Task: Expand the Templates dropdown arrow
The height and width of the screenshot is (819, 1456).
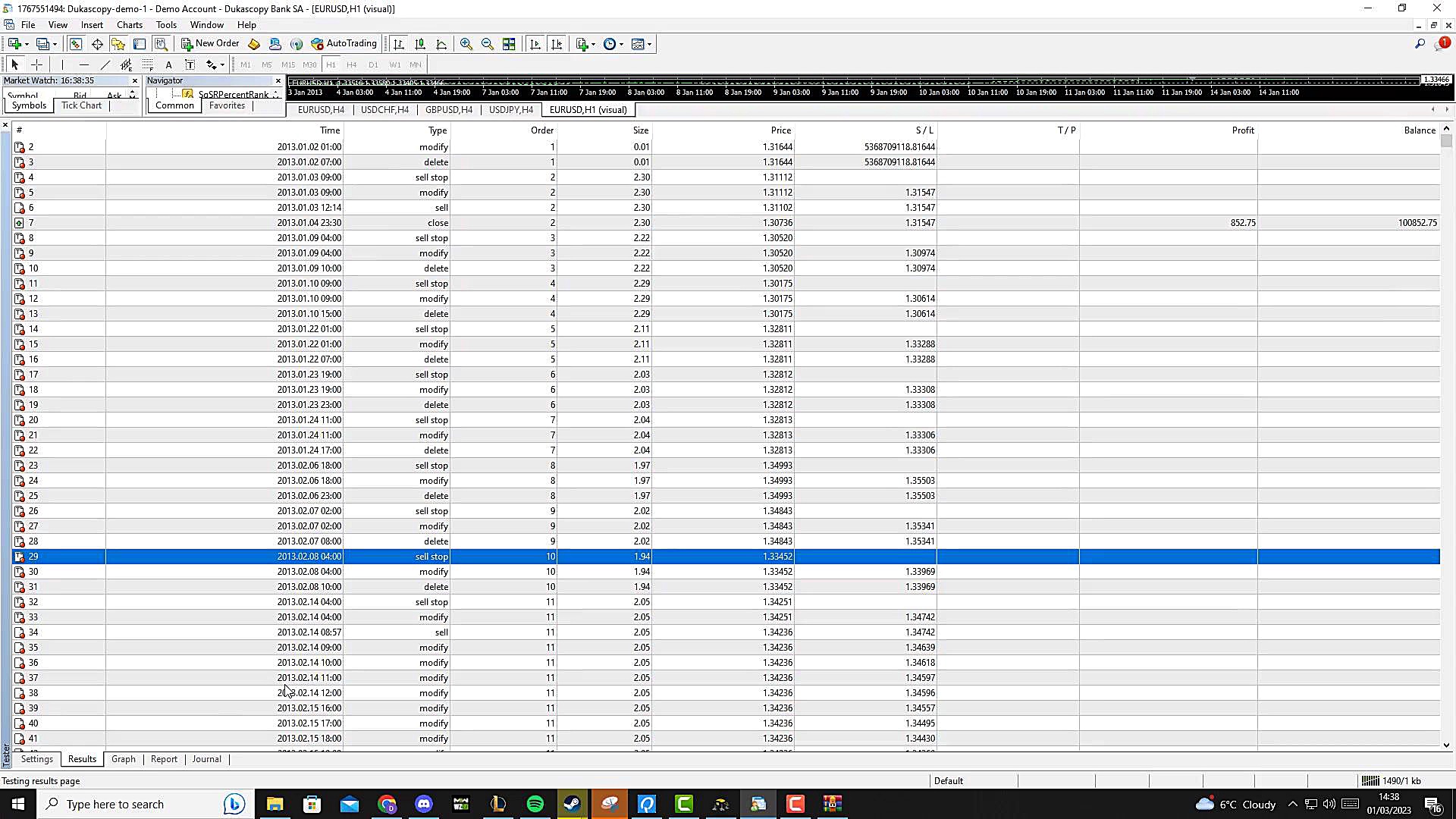Action: pyautogui.click(x=649, y=44)
